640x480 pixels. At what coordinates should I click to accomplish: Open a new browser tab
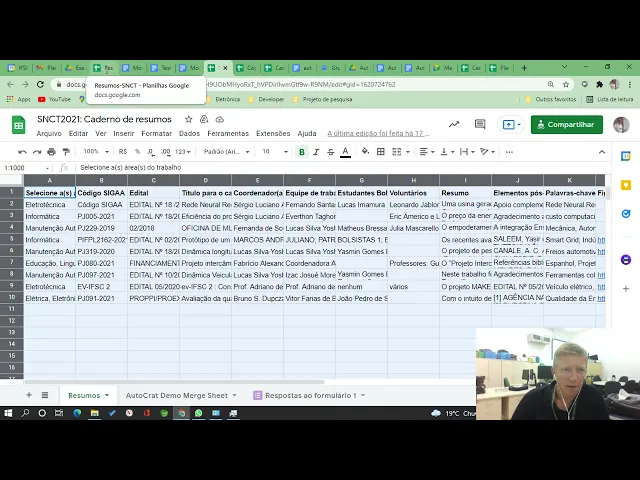click(524, 68)
